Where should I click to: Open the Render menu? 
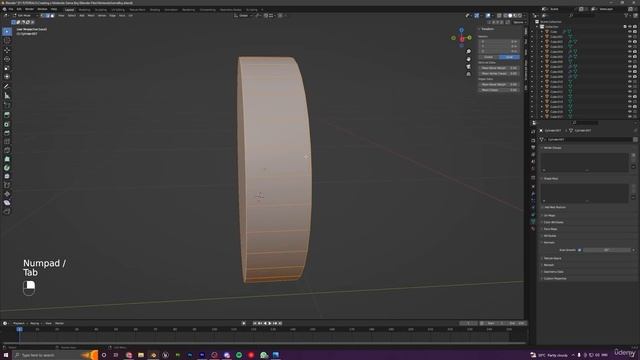29,9
